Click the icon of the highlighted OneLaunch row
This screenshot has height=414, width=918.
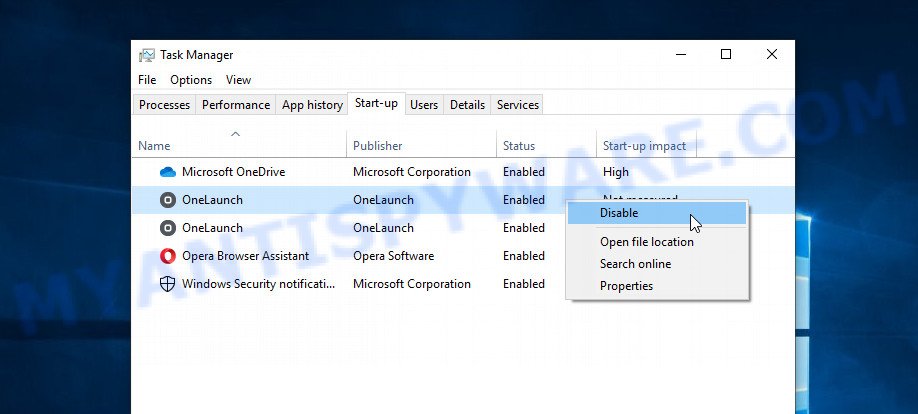point(167,200)
